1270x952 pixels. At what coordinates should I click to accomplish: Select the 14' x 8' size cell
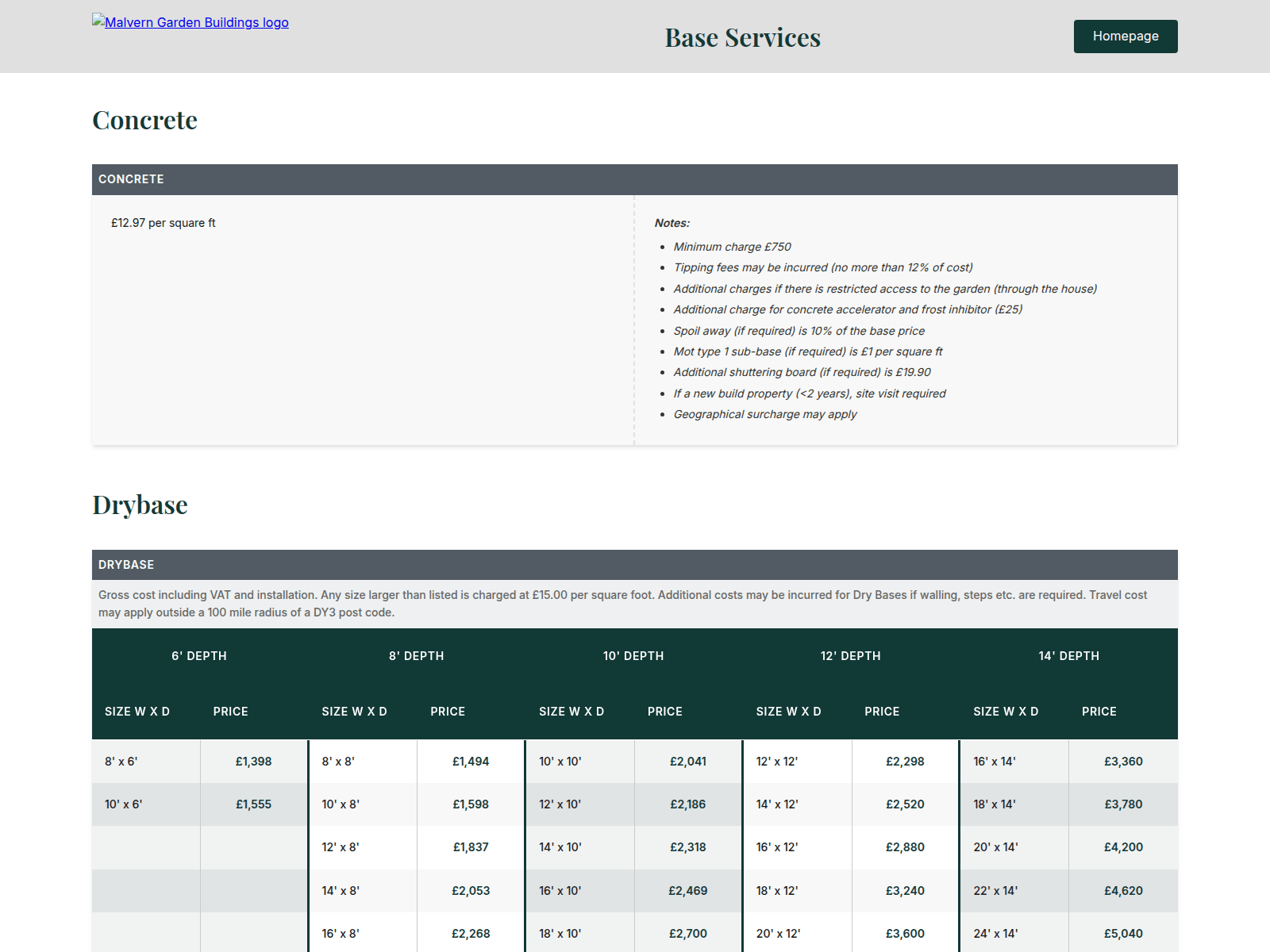(363, 891)
